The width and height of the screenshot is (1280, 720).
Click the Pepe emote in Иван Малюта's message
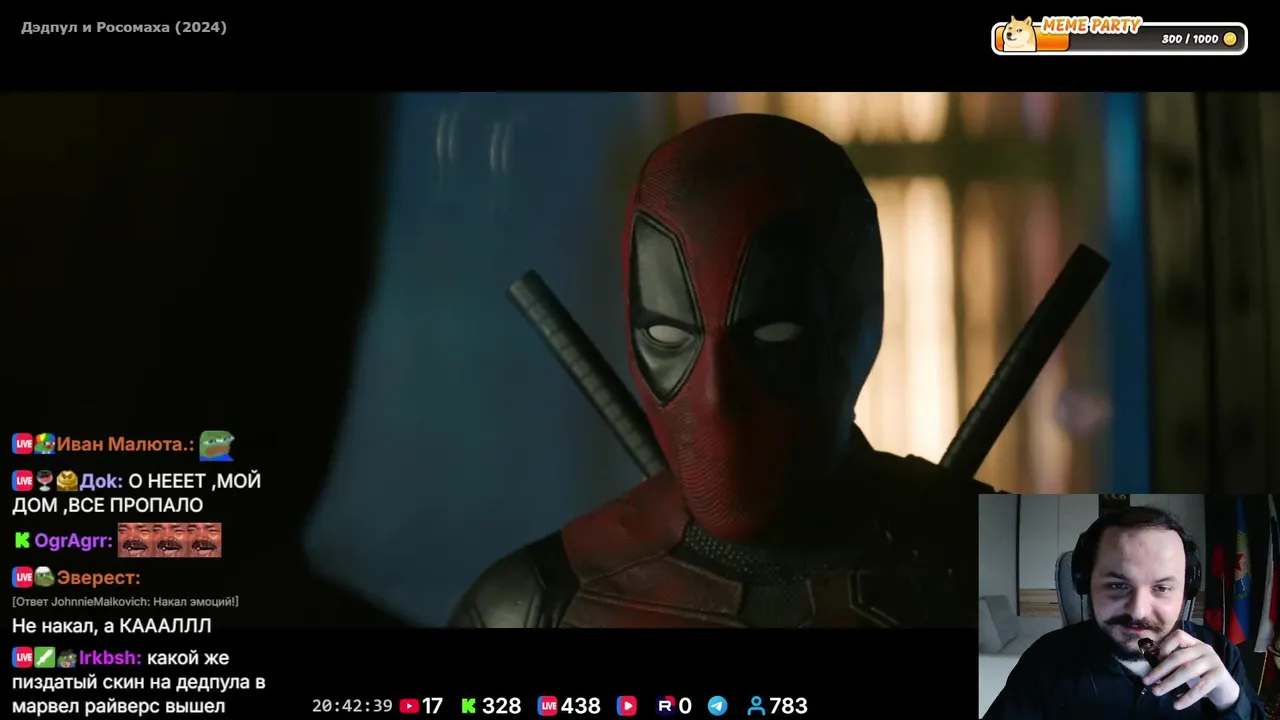[x=216, y=444]
